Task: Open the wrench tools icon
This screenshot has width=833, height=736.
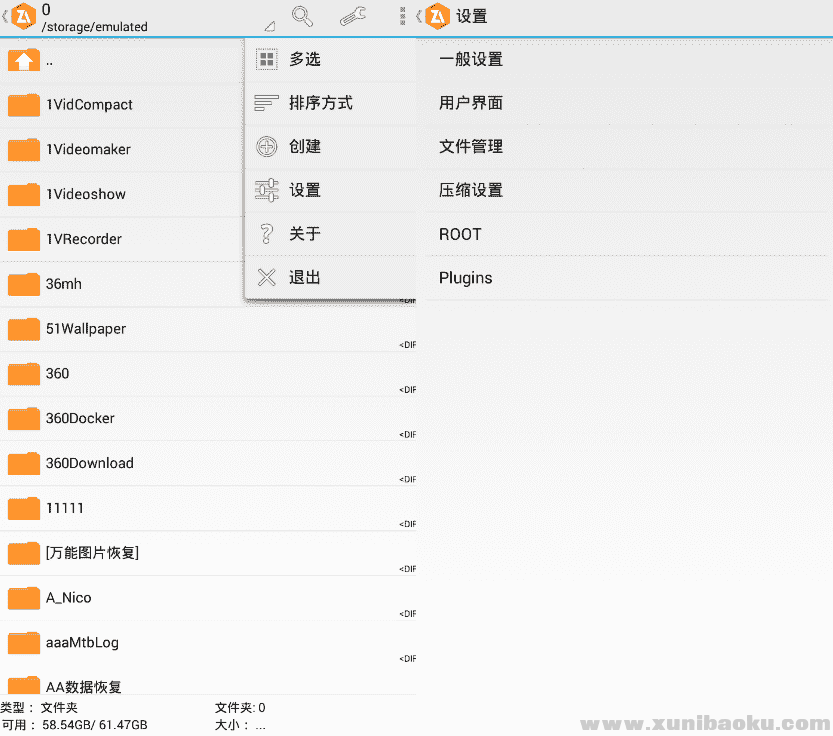Action: click(x=352, y=16)
